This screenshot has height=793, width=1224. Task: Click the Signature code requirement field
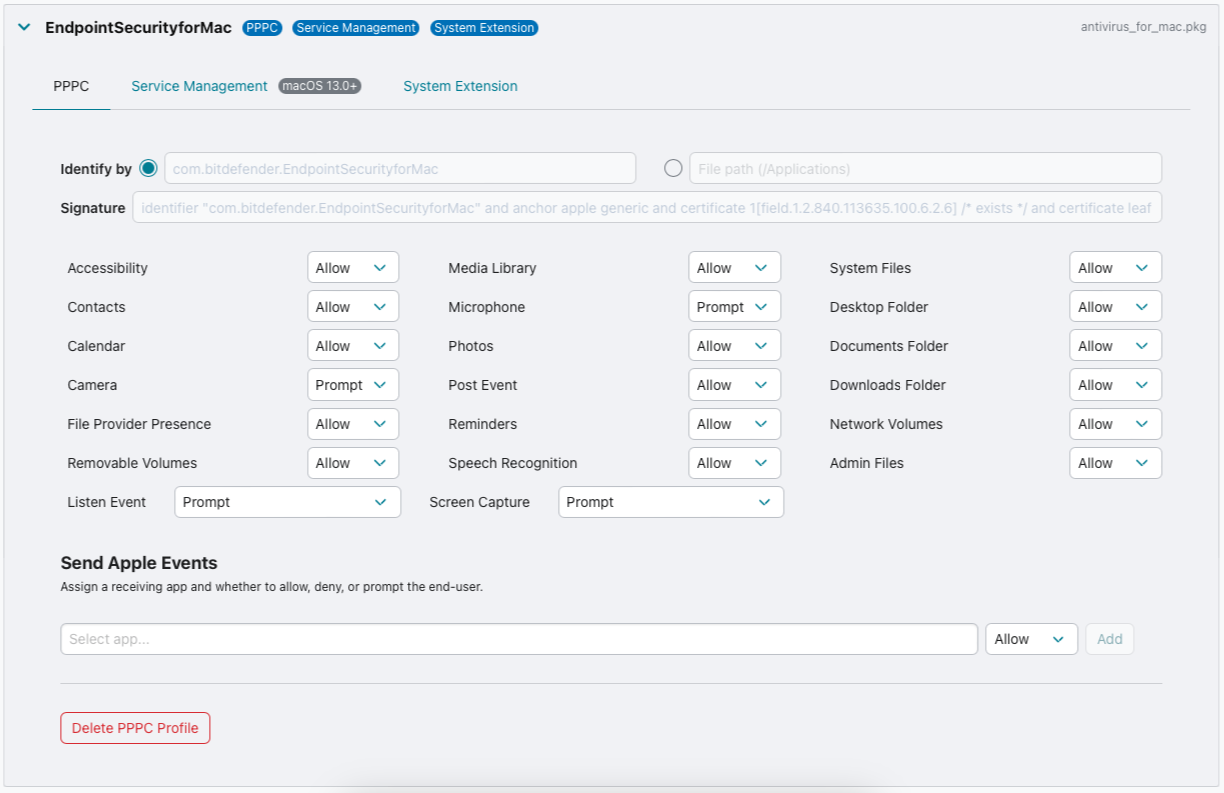click(647, 207)
